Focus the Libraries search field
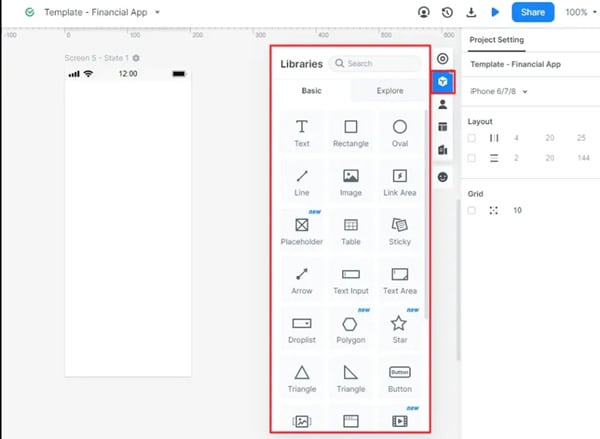Screen dimensions: 600x439 click(x=375, y=63)
